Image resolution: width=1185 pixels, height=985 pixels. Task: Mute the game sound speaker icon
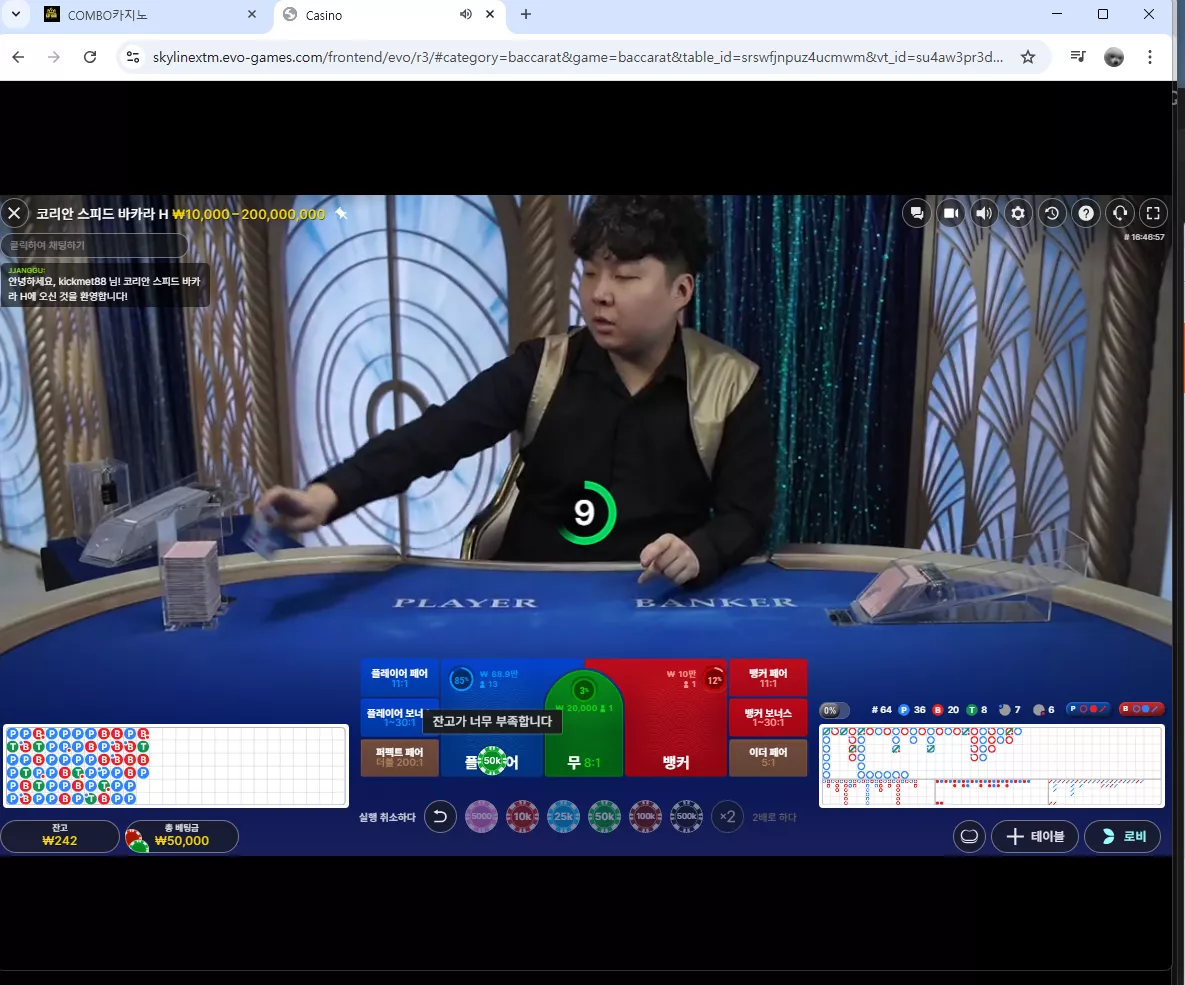(x=984, y=213)
